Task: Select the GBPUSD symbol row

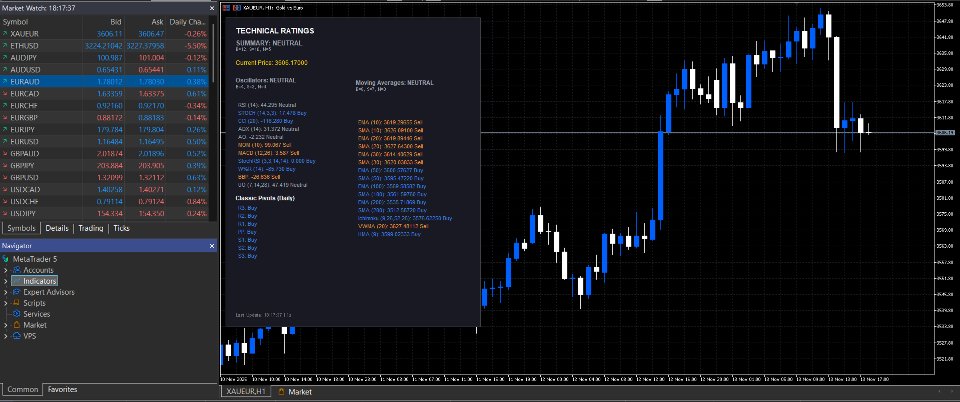Action: coord(105,177)
